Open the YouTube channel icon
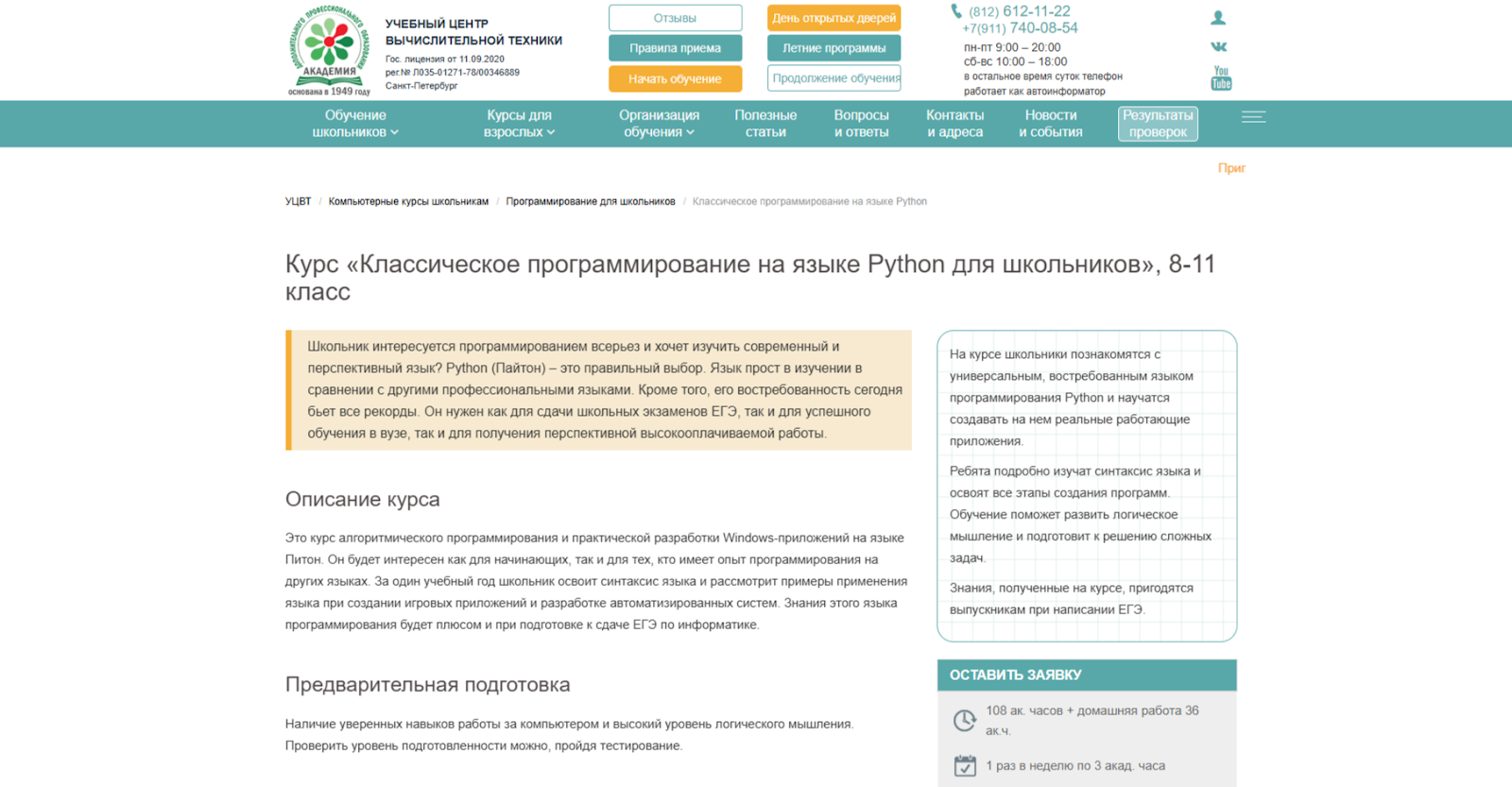 click(x=1221, y=78)
